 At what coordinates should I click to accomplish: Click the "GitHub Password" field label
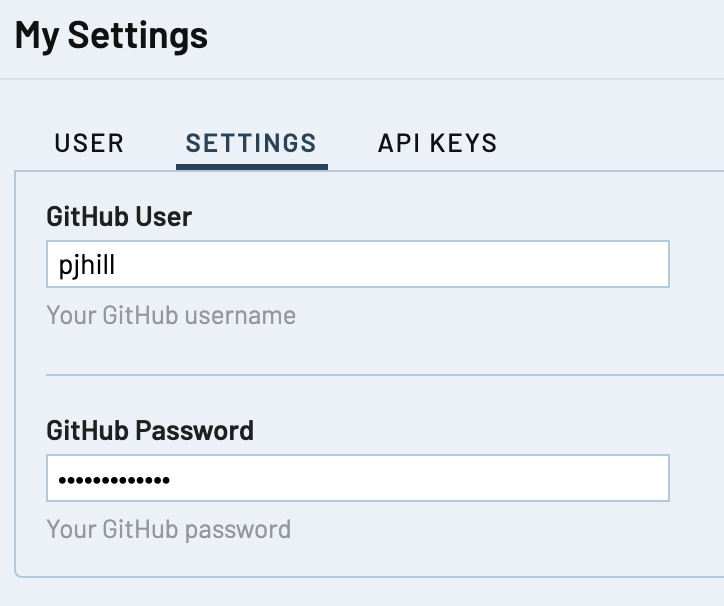pyautogui.click(x=150, y=431)
